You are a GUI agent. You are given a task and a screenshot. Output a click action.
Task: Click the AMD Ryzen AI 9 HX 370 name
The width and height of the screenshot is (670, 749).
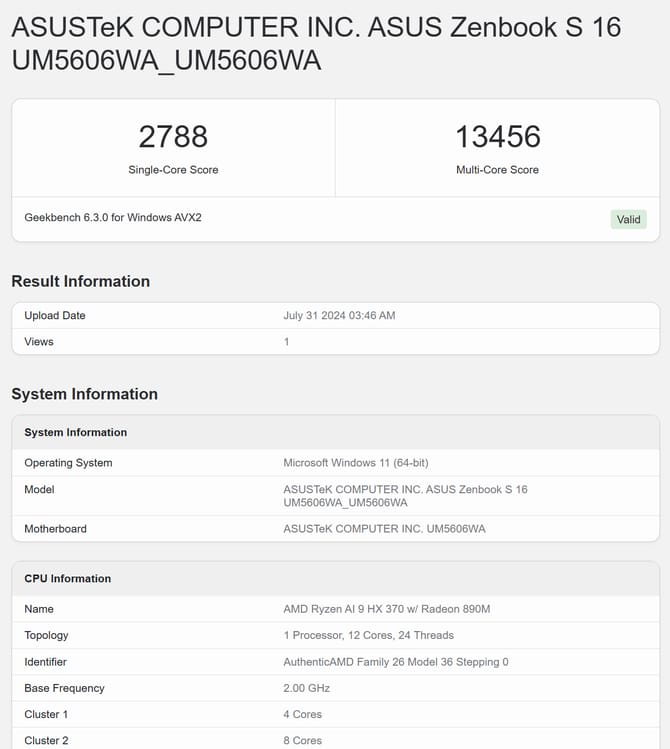386,609
